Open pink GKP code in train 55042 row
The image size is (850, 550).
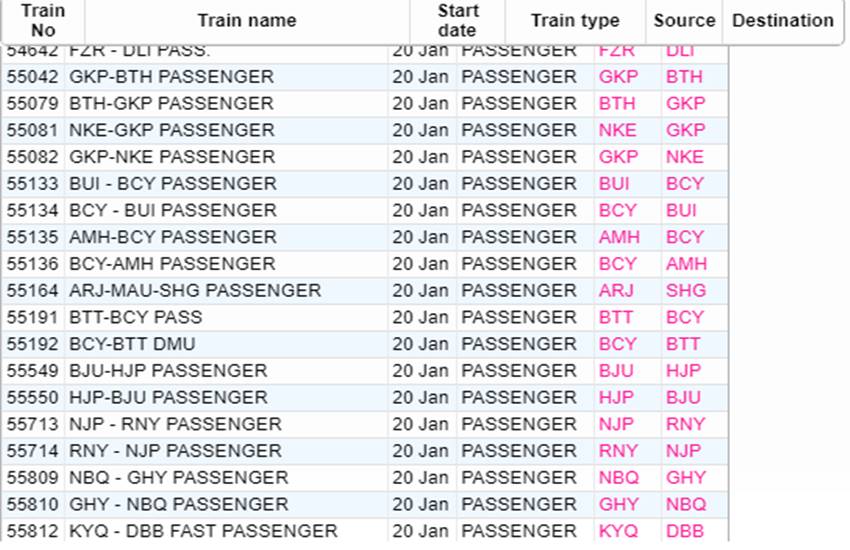[x=618, y=77]
